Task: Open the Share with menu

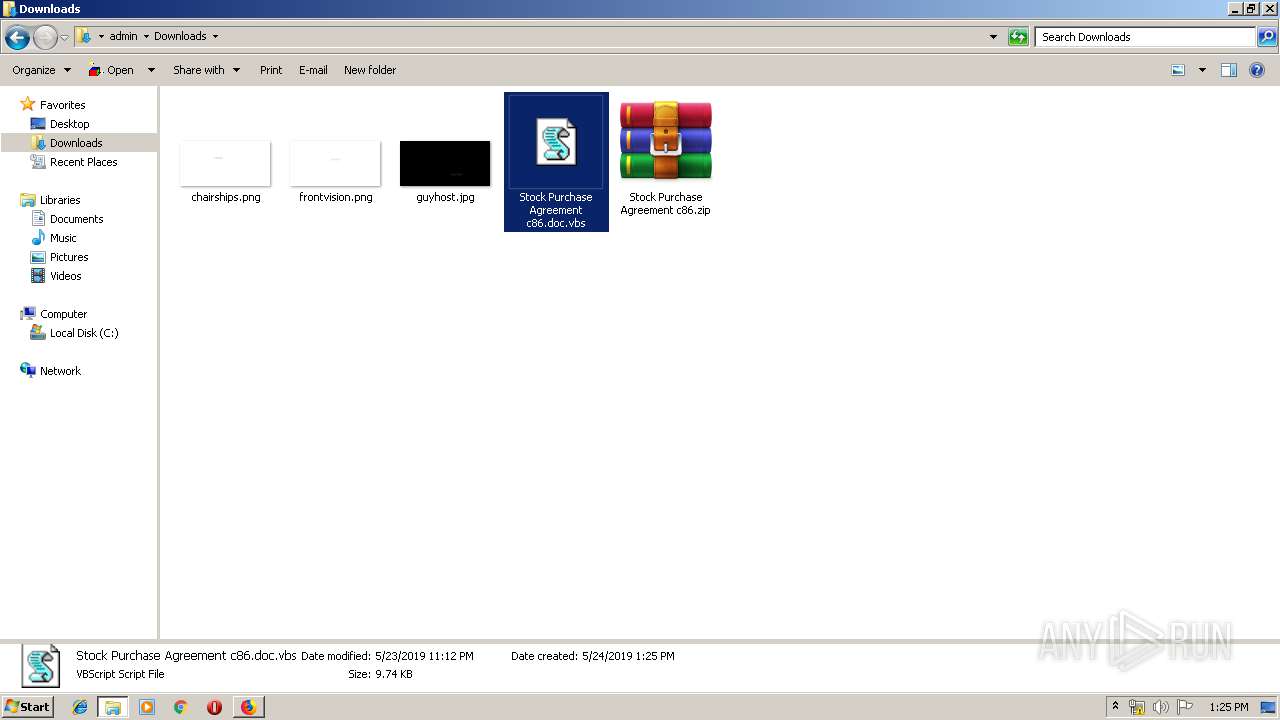Action: pyautogui.click(x=206, y=70)
